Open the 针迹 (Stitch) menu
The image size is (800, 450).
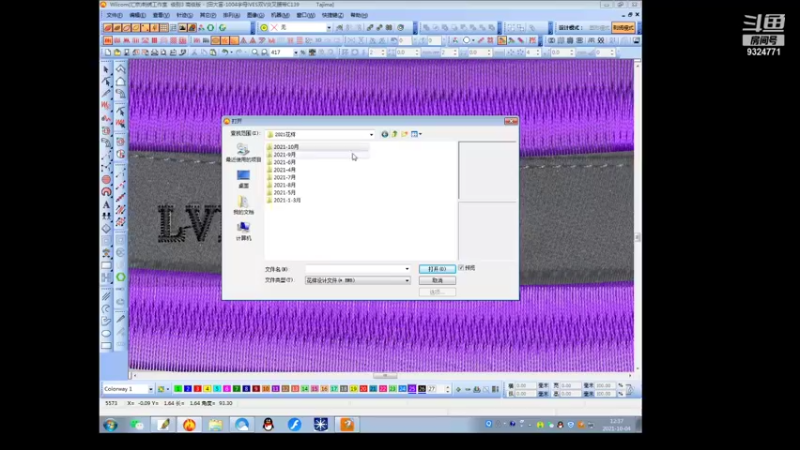[184, 15]
